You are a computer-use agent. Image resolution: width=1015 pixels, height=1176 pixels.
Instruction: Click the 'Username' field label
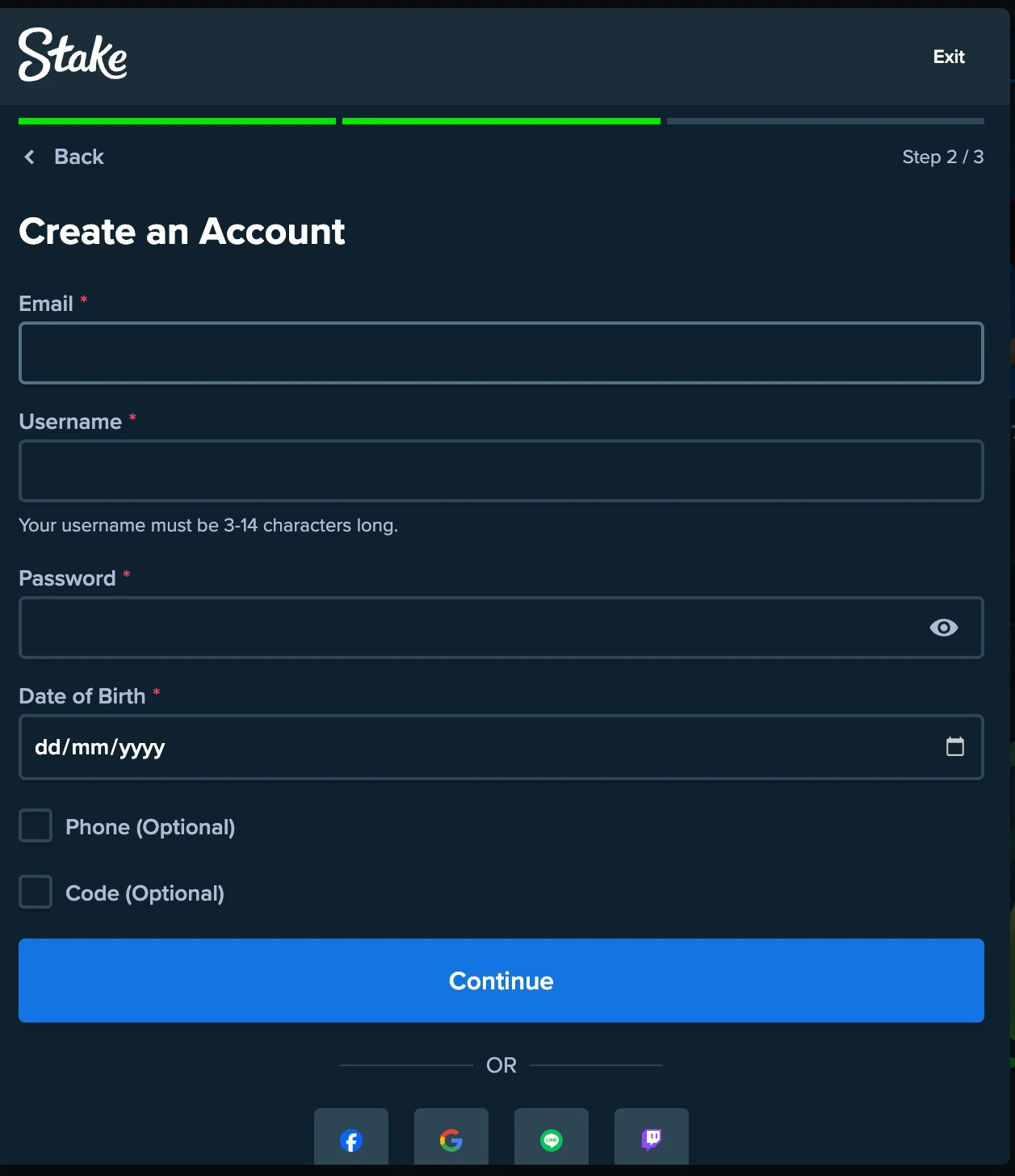(70, 422)
